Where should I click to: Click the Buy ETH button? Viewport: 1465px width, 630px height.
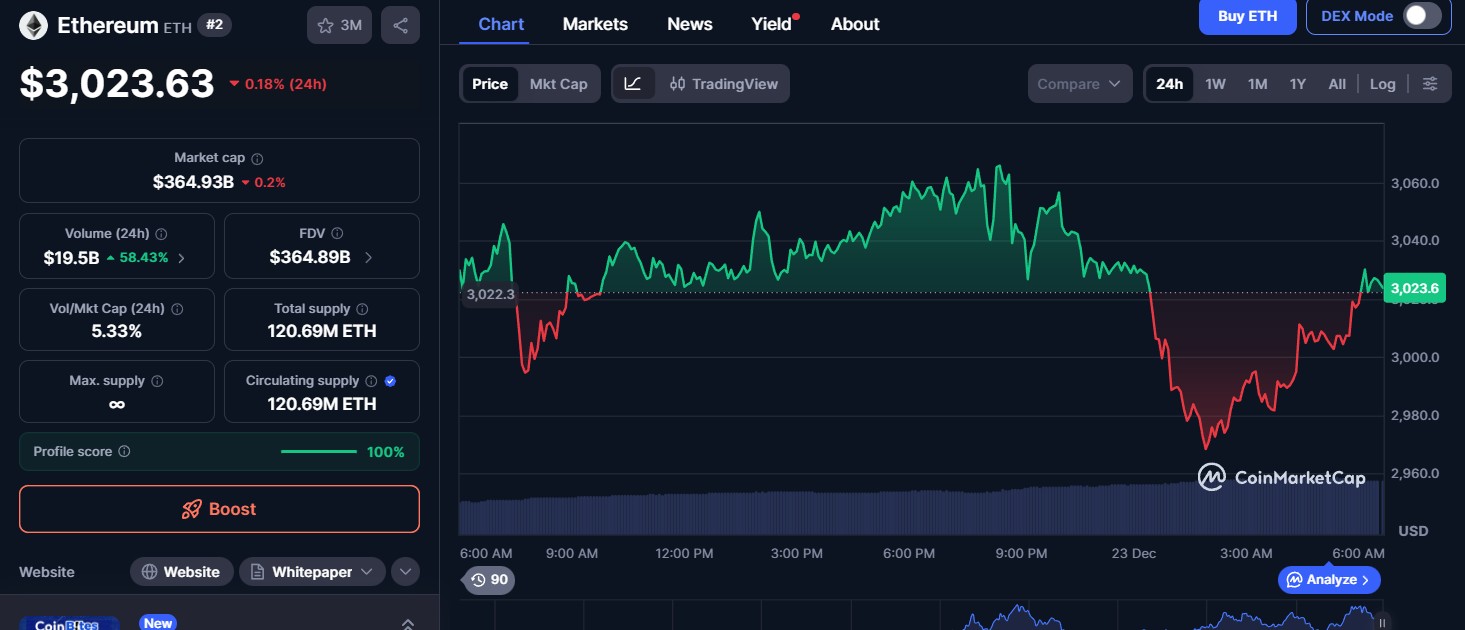pyautogui.click(x=1247, y=16)
